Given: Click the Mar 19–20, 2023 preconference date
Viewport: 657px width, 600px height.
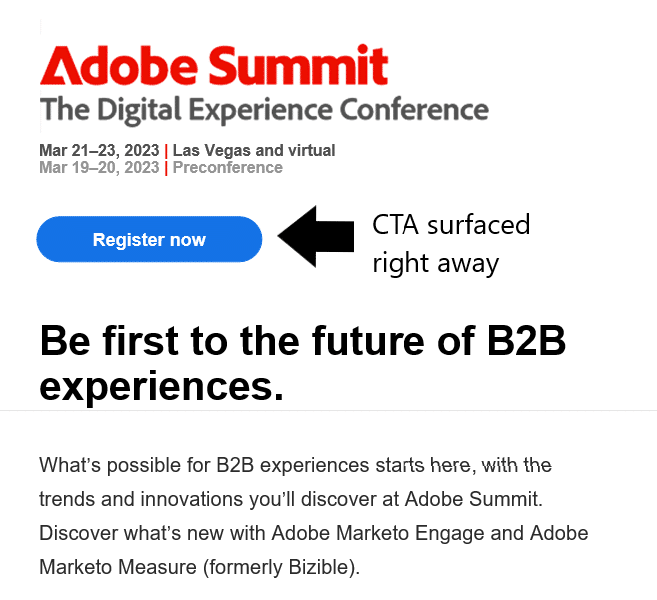Looking at the screenshot, I should 99,168.
